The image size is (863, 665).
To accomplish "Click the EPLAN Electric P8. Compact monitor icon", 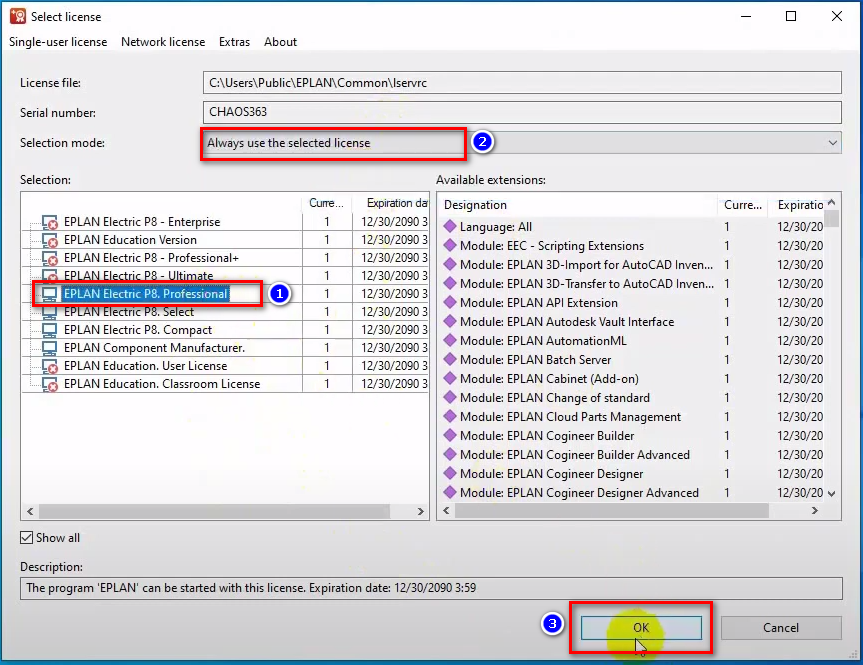I will (50, 330).
